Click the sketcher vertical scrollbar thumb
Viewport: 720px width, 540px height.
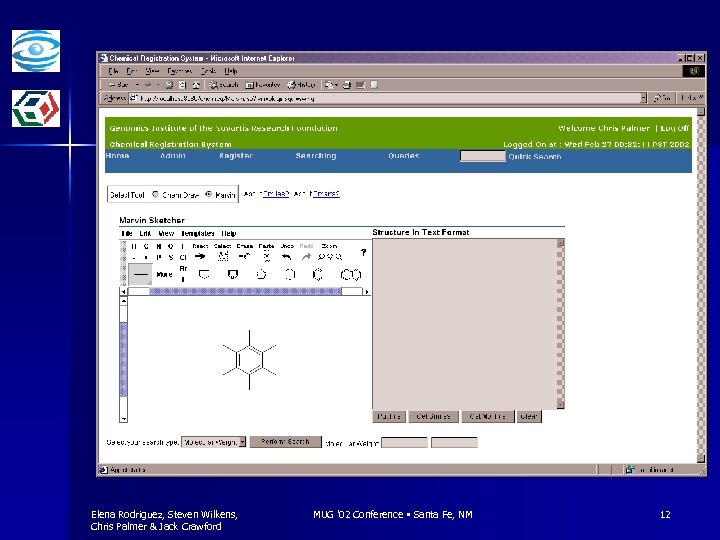coord(123,359)
